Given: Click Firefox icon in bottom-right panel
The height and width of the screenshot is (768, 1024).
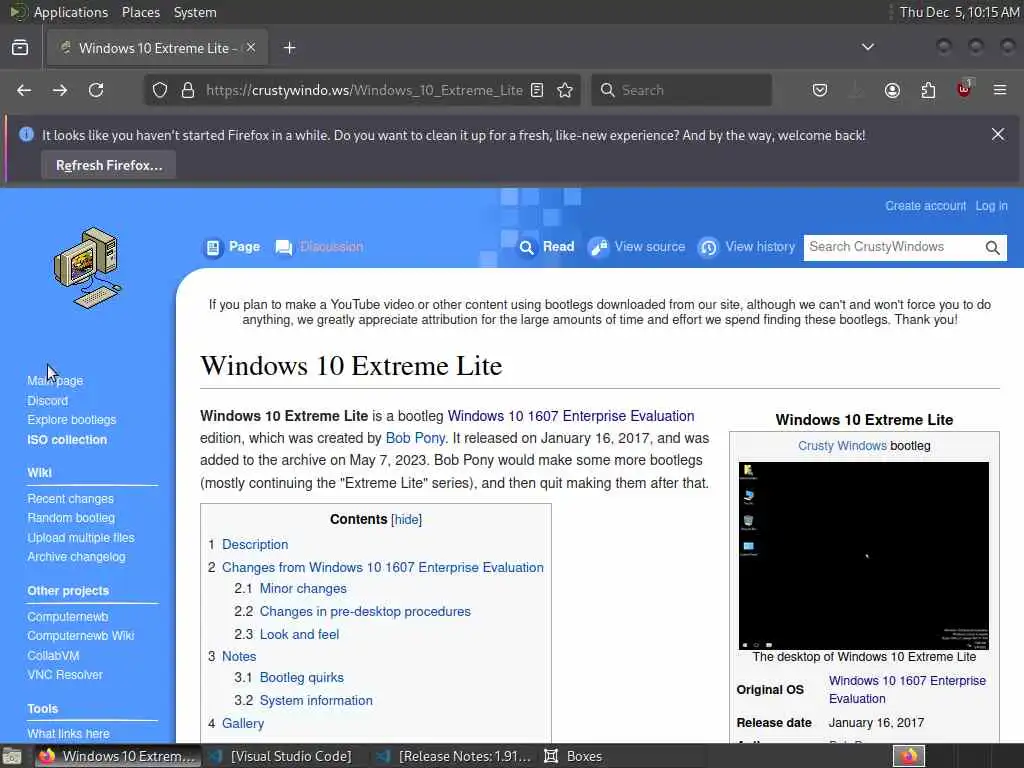Looking at the screenshot, I should pyautogui.click(x=909, y=756).
